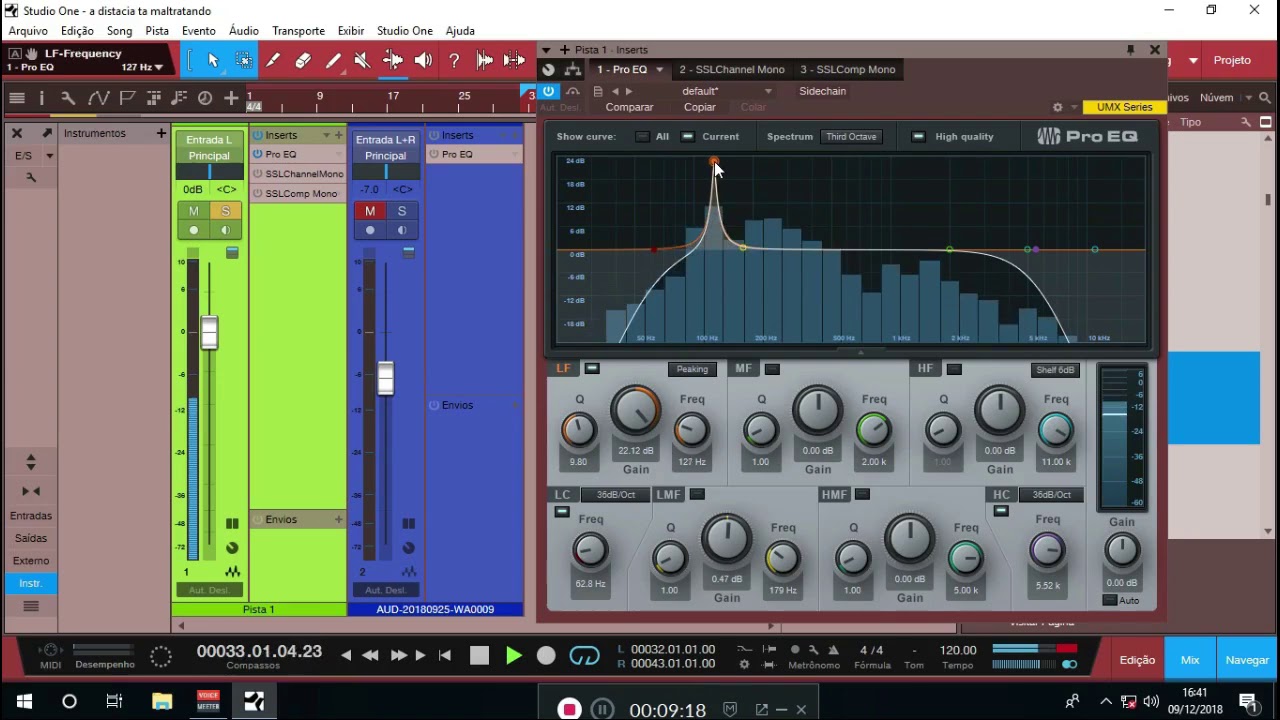The image size is (1280, 720).
Task: Add a track with plus icon
Action: [x=231, y=98]
